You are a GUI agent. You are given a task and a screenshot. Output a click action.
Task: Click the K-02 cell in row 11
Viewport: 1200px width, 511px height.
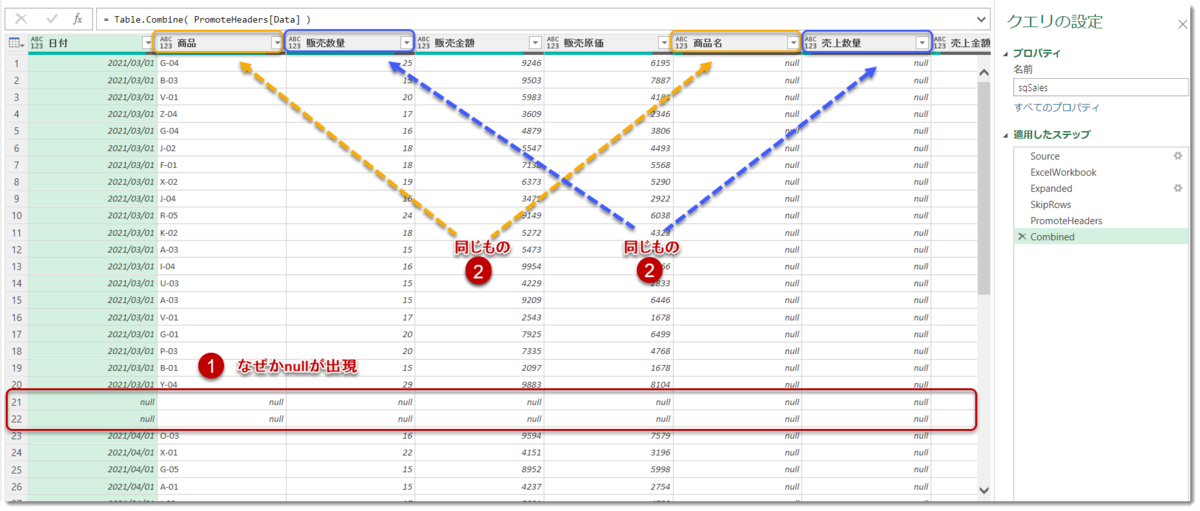pos(221,233)
